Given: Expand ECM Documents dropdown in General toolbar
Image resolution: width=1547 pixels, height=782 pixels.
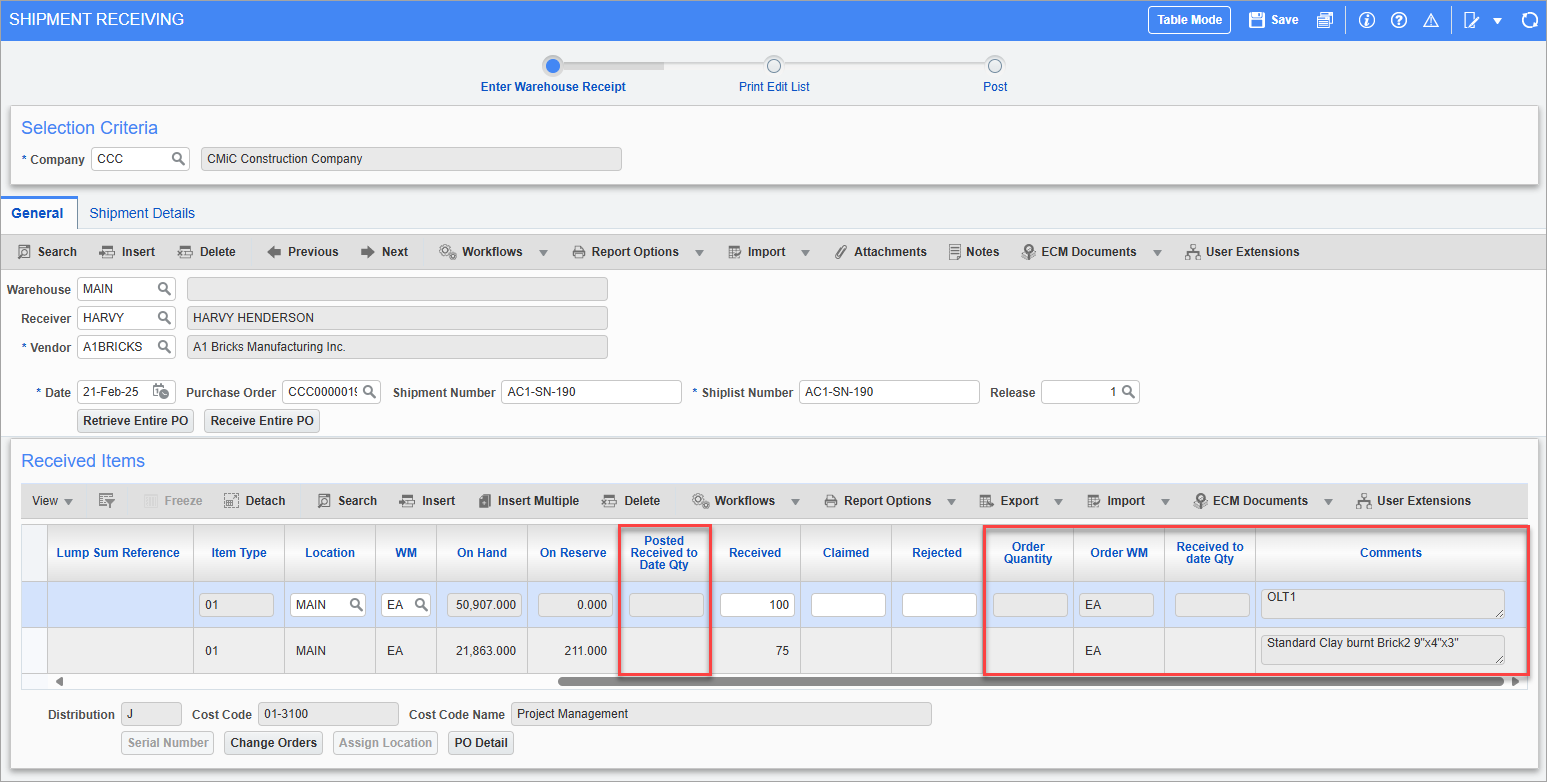Looking at the screenshot, I should tap(1157, 253).
